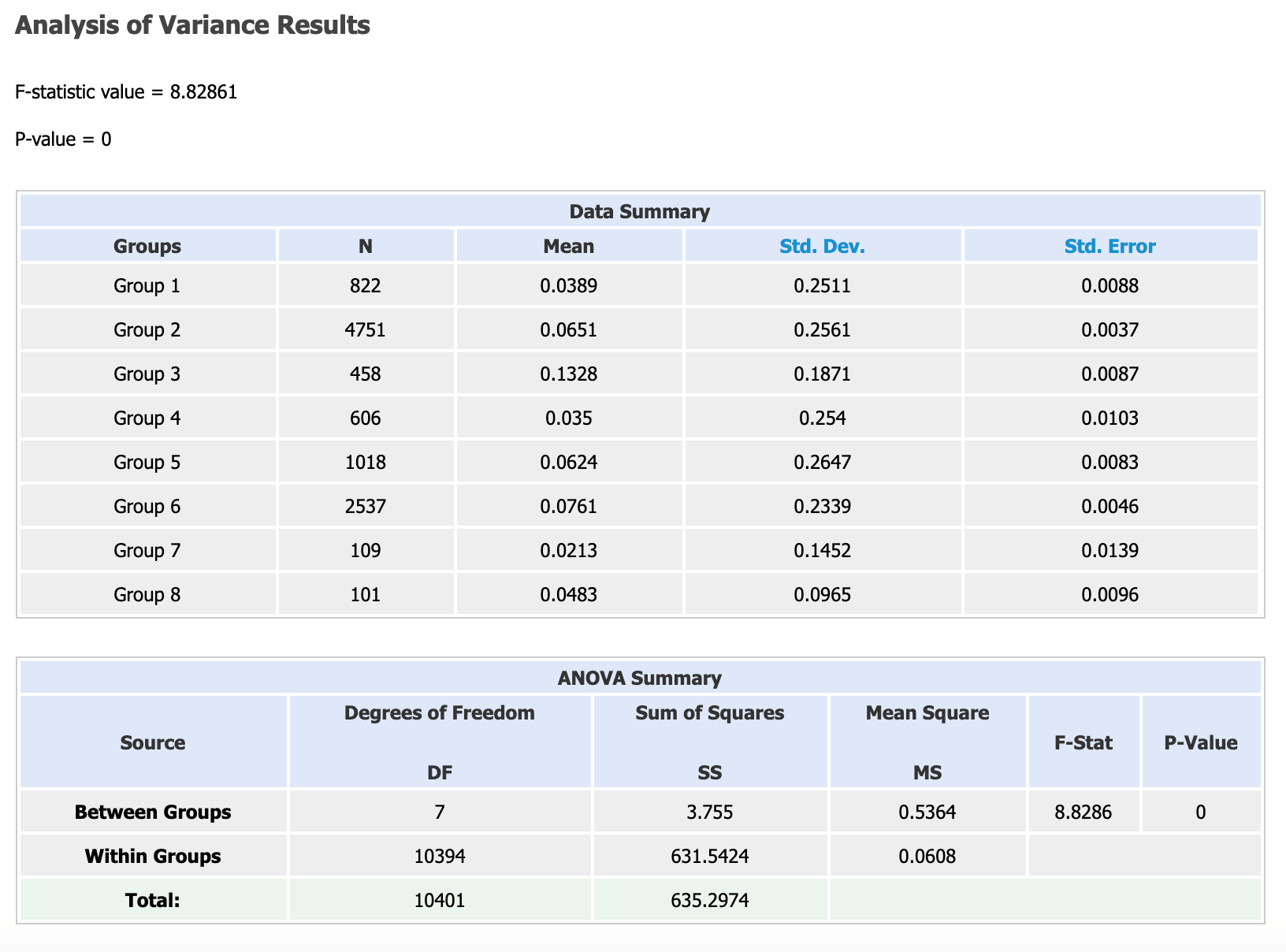Screen dimensions: 1286x952
Task: Click the Source column header
Action: click(153, 743)
